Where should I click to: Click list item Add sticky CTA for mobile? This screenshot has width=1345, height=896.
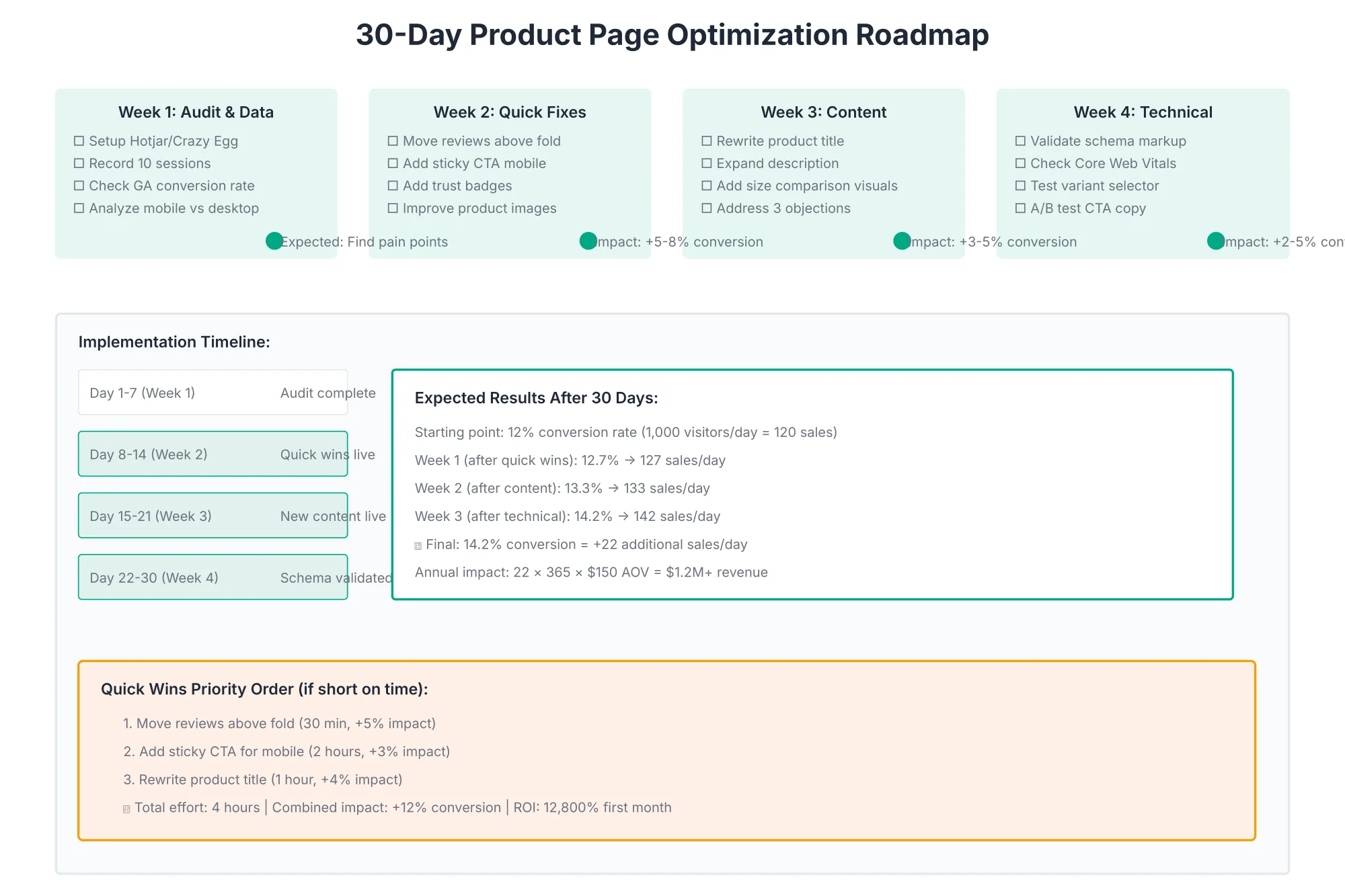click(286, 751)
